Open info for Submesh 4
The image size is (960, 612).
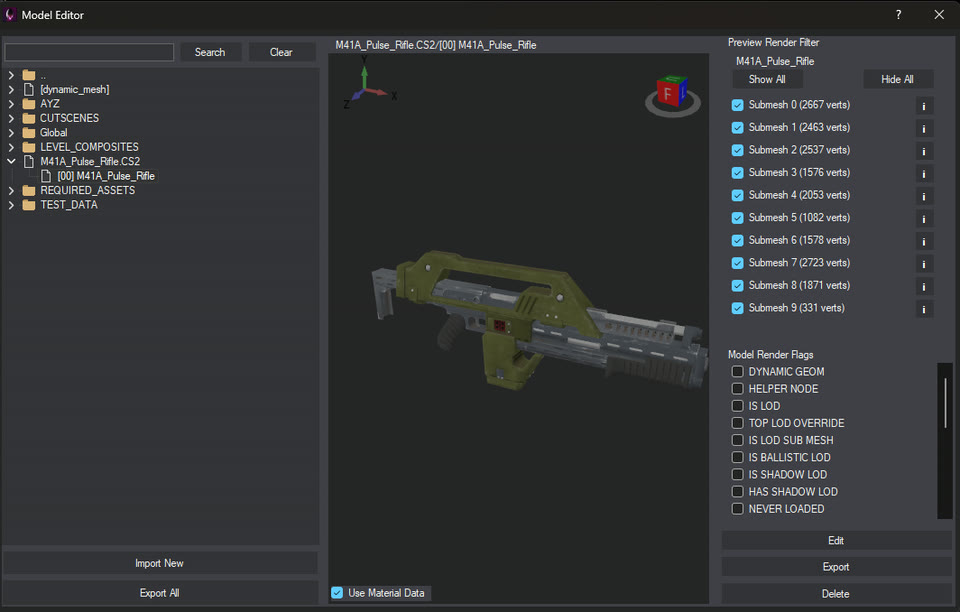924,196
